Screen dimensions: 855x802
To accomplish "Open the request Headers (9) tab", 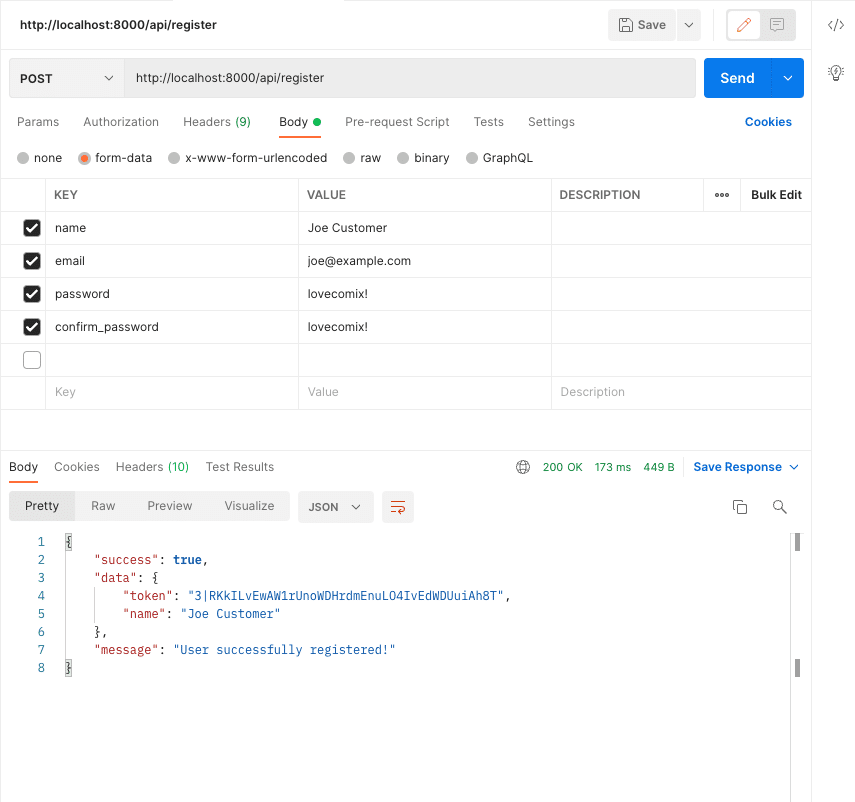I will coord(216,122).
